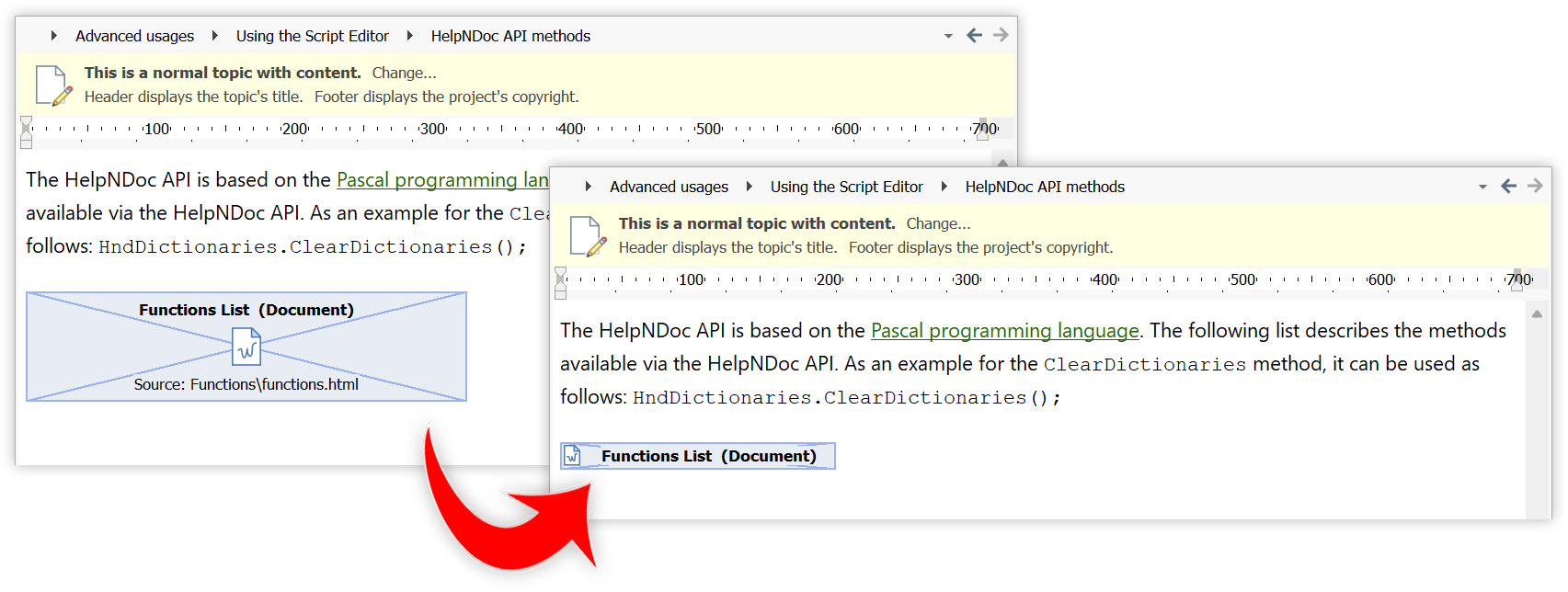Click Change... link in background window
This screenshot has width=1568, height=592.
click(404, 73)
